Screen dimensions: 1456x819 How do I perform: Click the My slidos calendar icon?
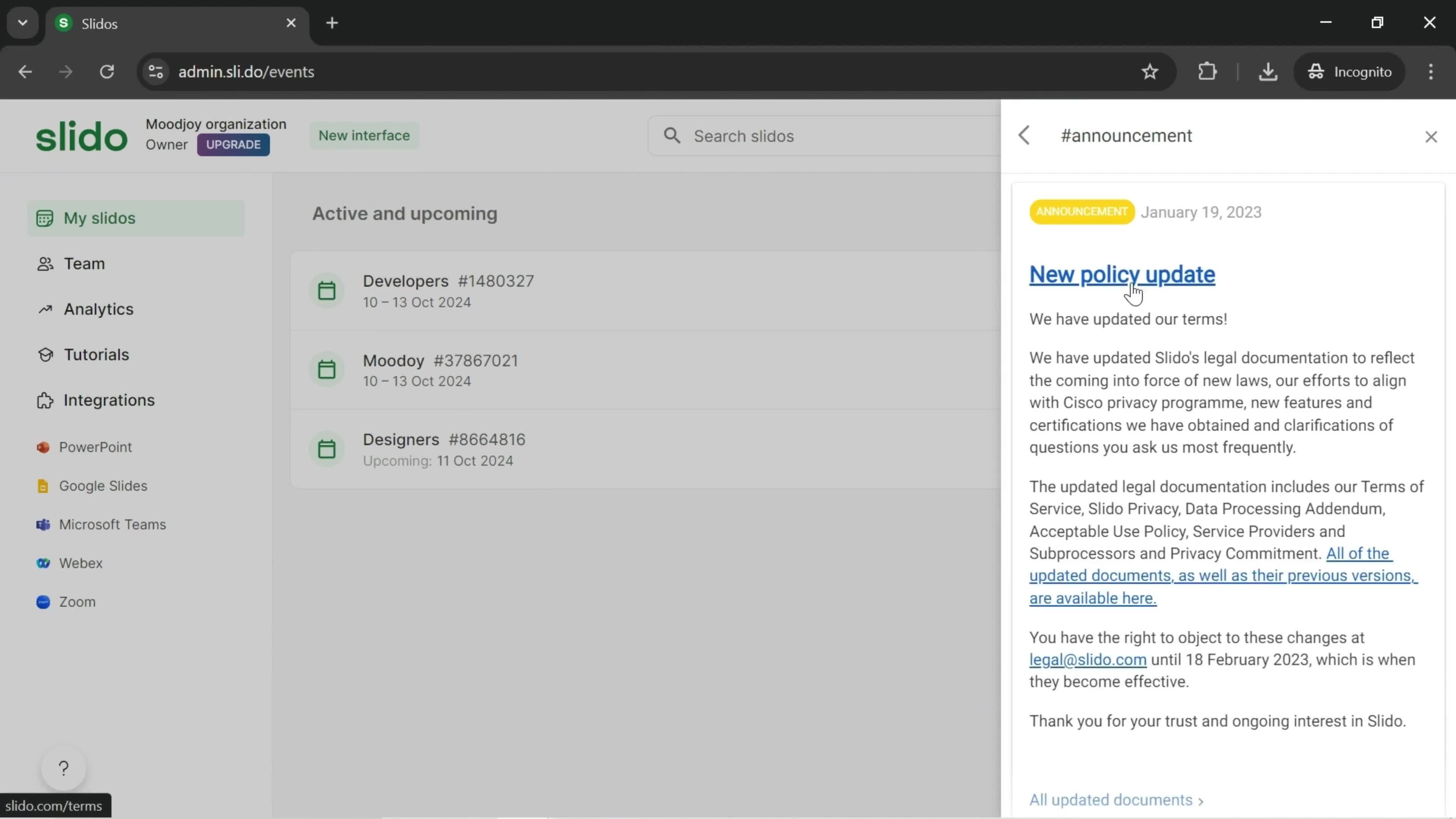pos(45,218)
